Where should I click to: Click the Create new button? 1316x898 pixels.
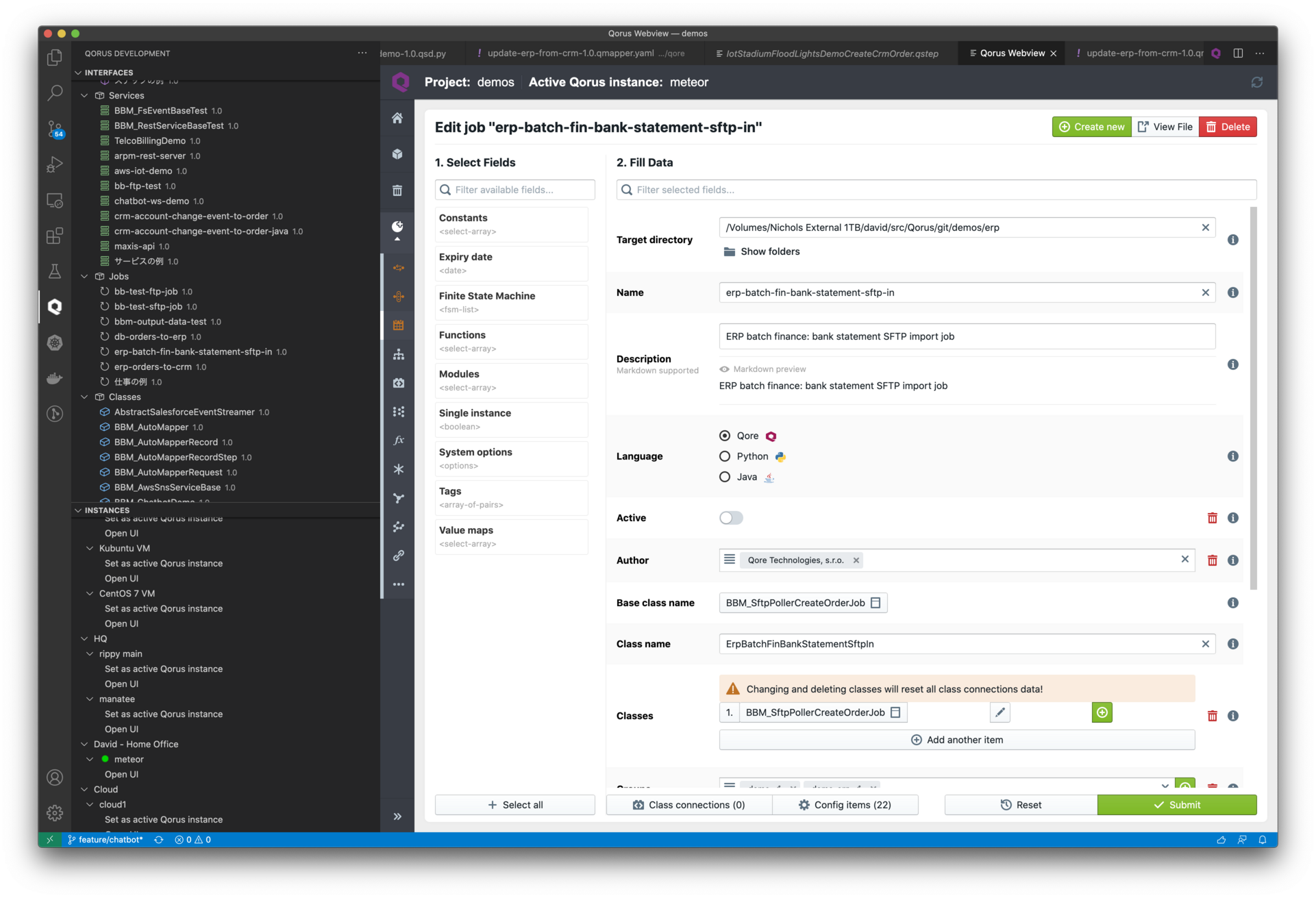pos(1091,127)
